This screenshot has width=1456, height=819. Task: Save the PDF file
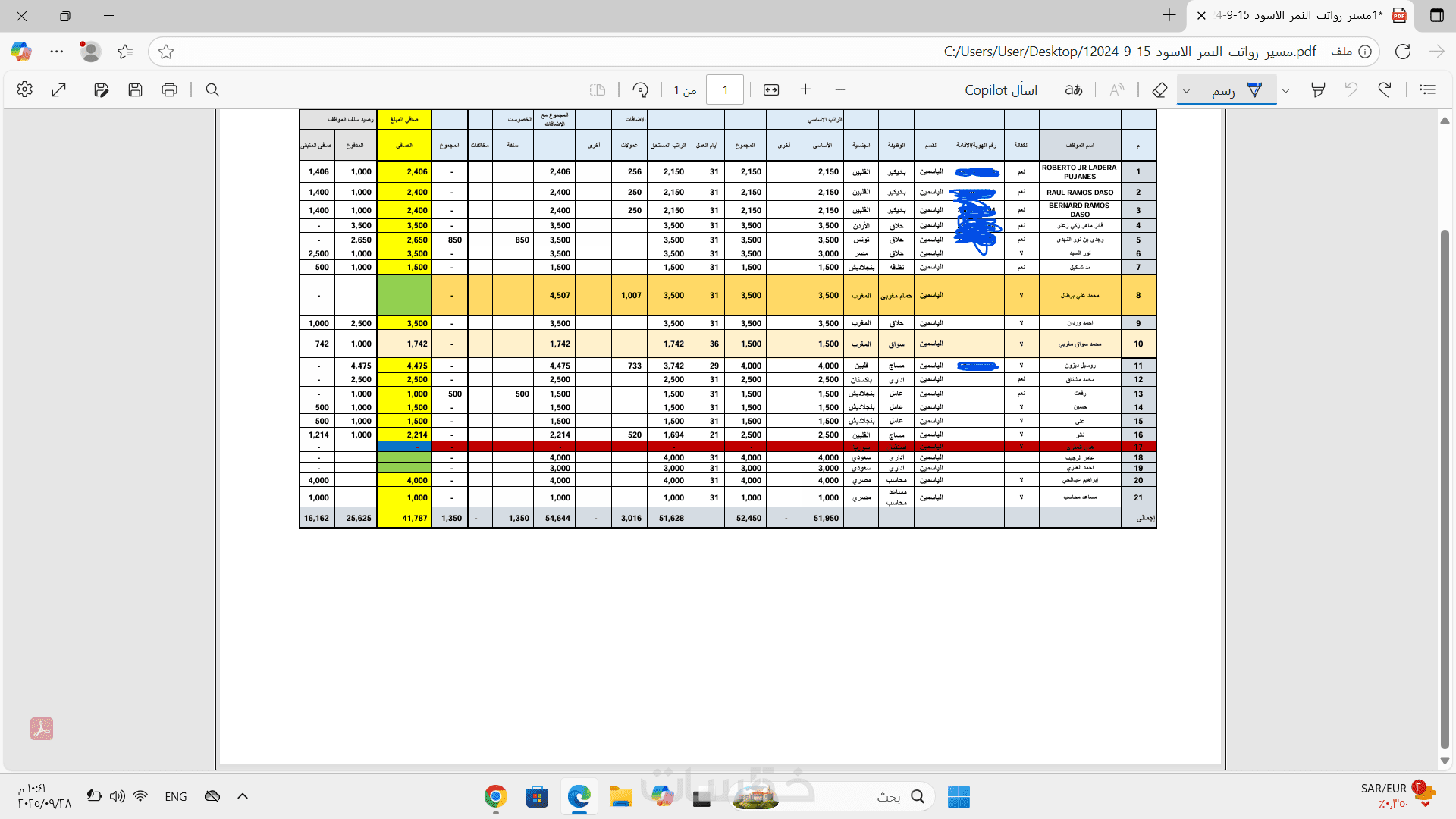click(135, 89)
